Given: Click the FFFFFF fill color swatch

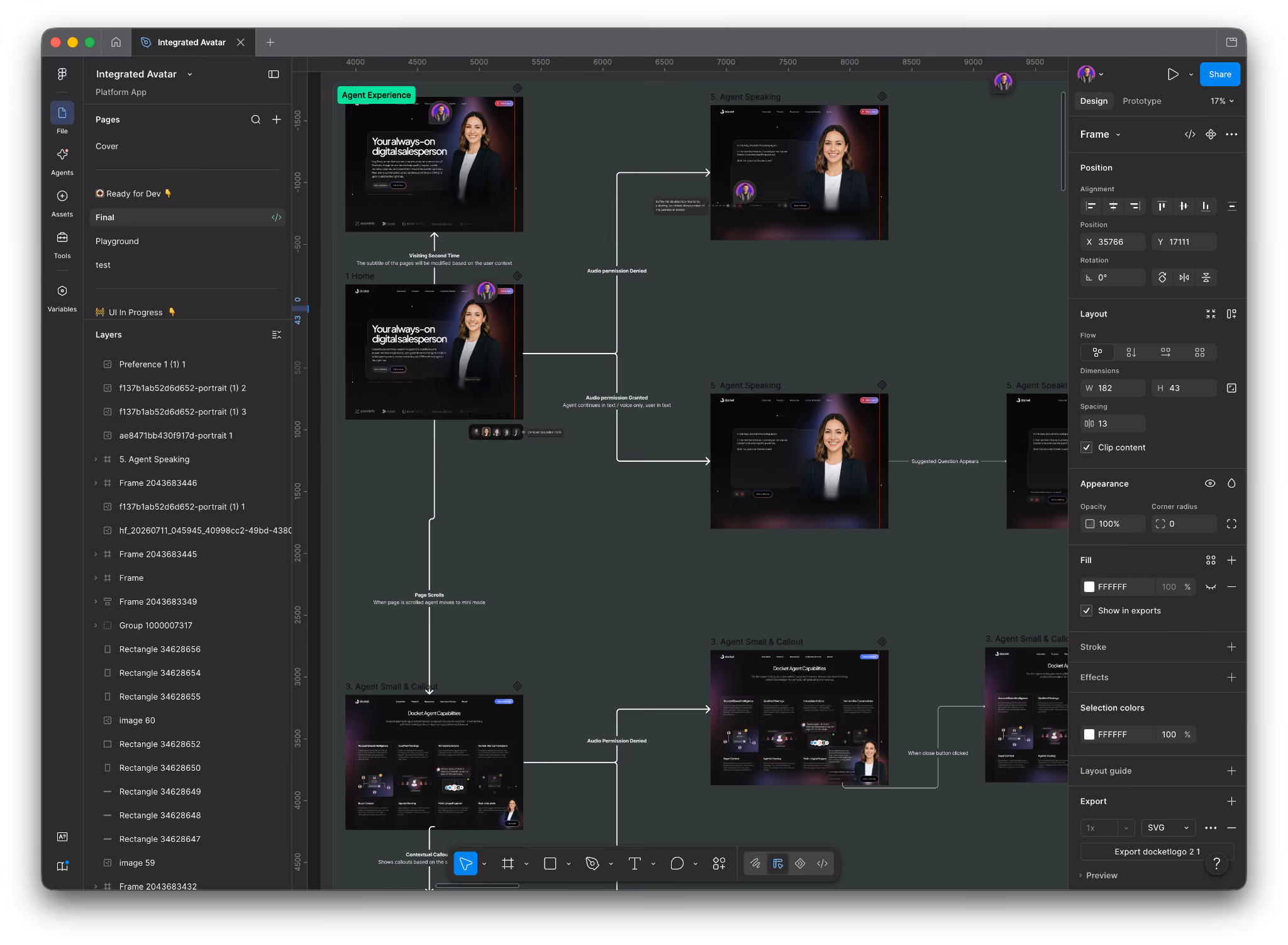Looking at the screenshot, I should (x=1089, y=586).
